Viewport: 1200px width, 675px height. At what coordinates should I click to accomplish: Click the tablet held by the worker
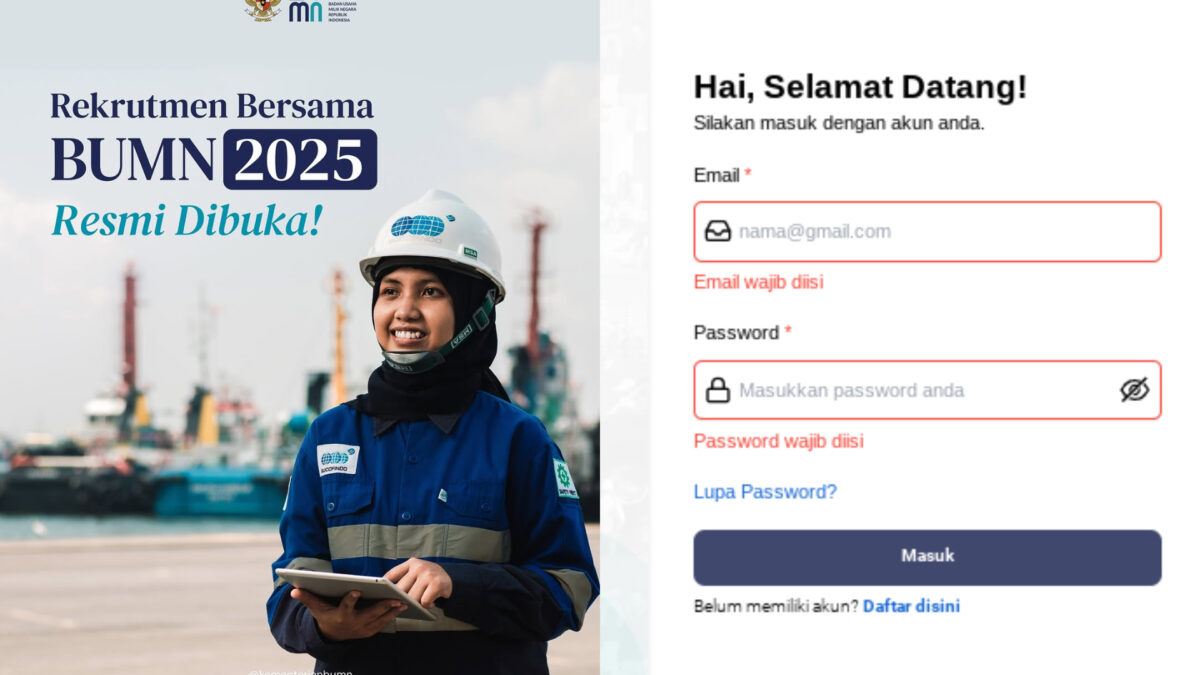coord(355,592)
